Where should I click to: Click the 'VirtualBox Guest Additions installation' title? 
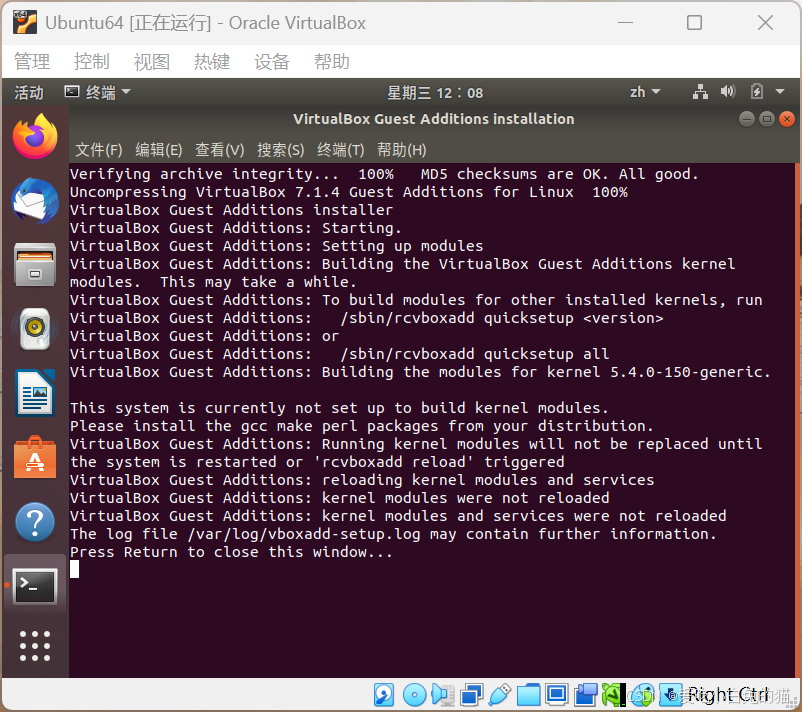[433, 119]
